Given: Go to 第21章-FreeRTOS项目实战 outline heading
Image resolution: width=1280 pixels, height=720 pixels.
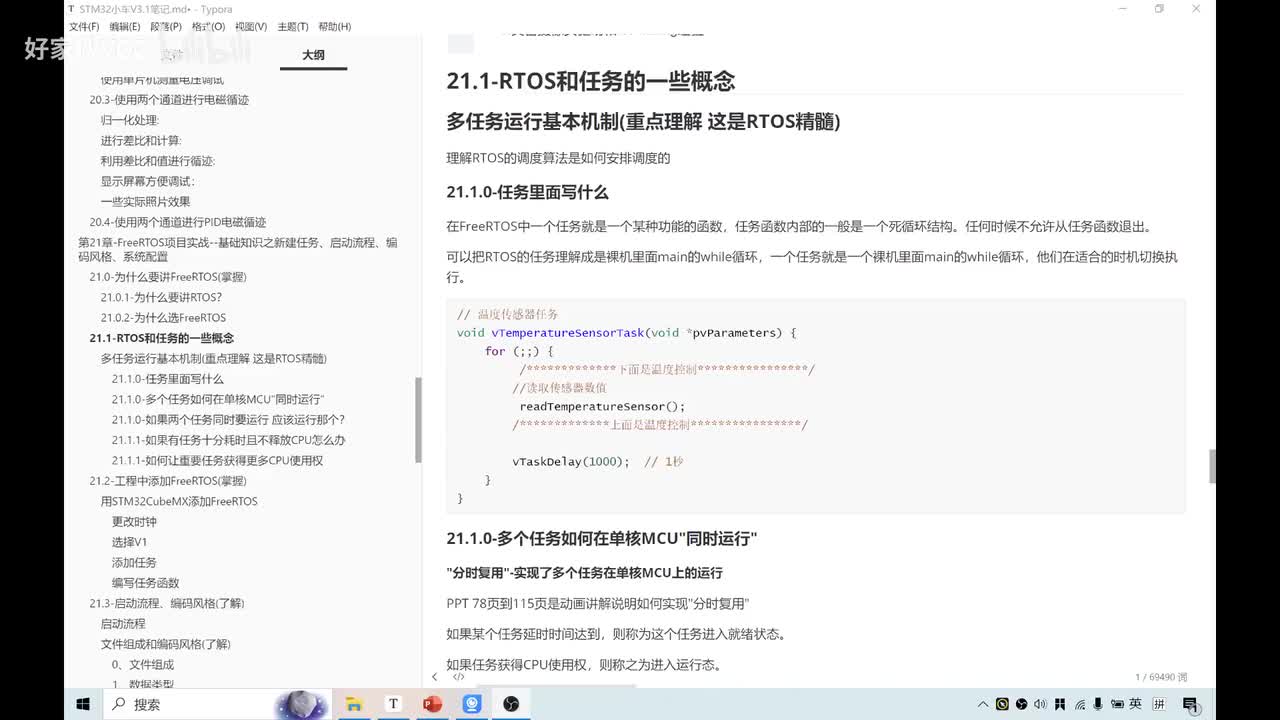Looking at the screenshot, I should point(238,249).
